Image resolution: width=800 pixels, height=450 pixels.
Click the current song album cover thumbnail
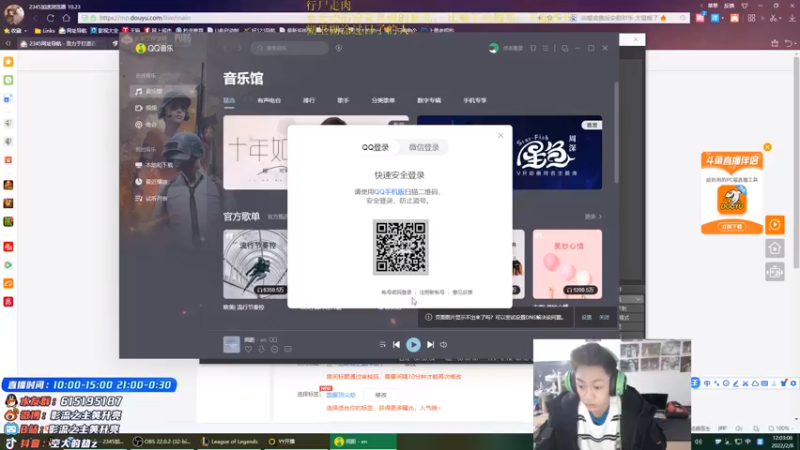click(231, 344)
